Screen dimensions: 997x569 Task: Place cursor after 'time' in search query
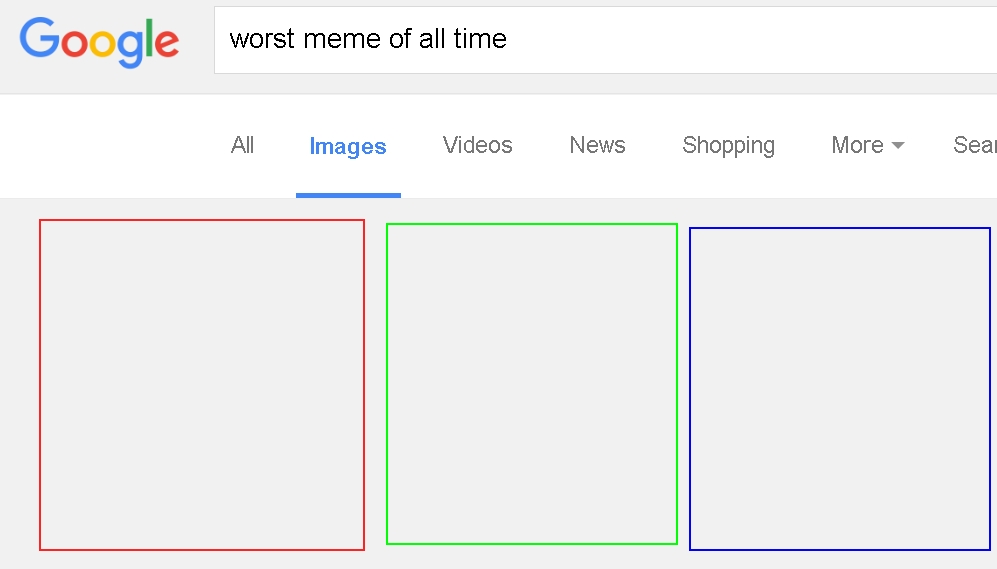click(509, 39)
